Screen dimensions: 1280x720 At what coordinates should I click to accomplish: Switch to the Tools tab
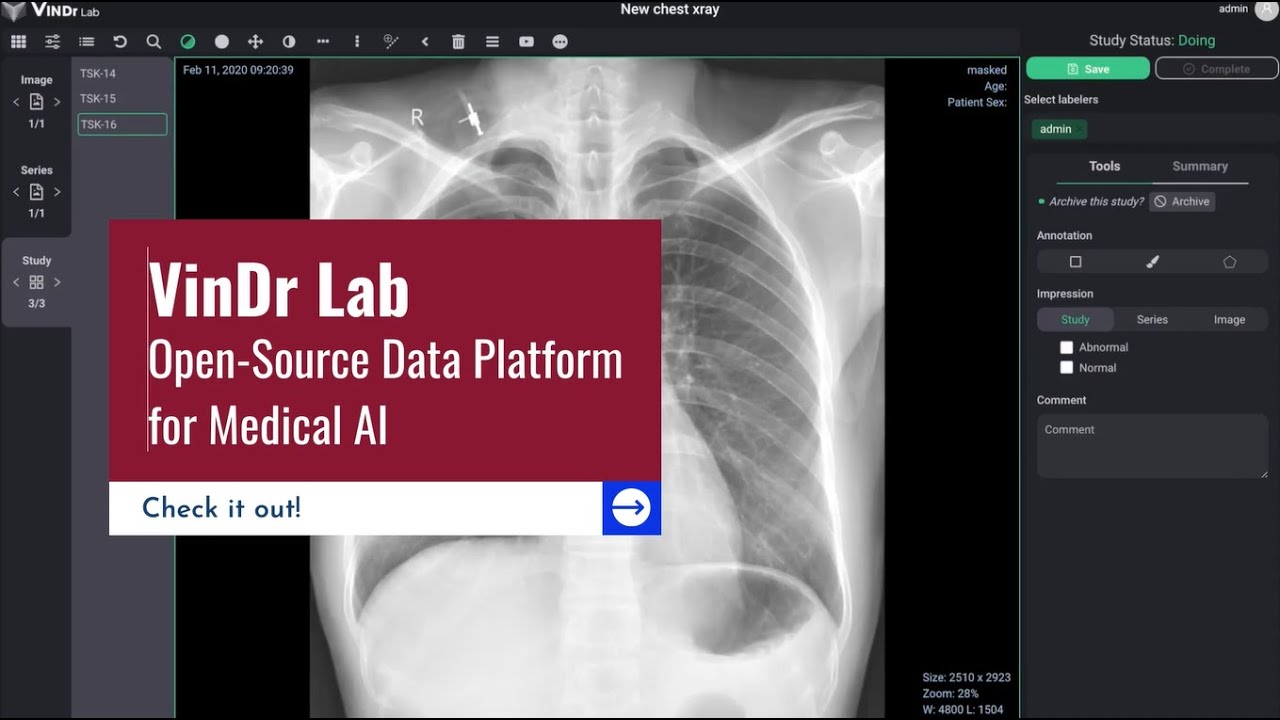coord(1104,166)
